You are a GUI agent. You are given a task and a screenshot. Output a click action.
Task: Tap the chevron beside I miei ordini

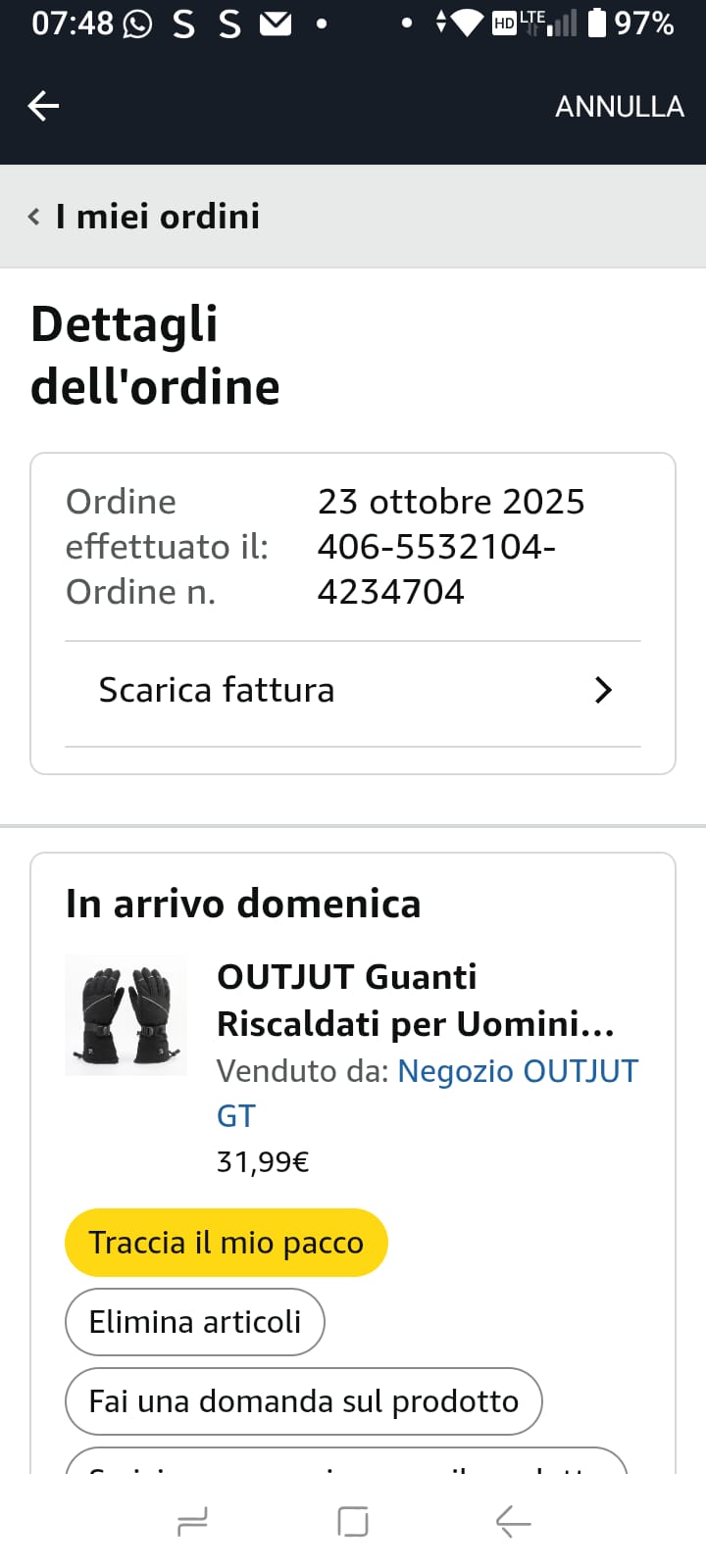point(34,217)
